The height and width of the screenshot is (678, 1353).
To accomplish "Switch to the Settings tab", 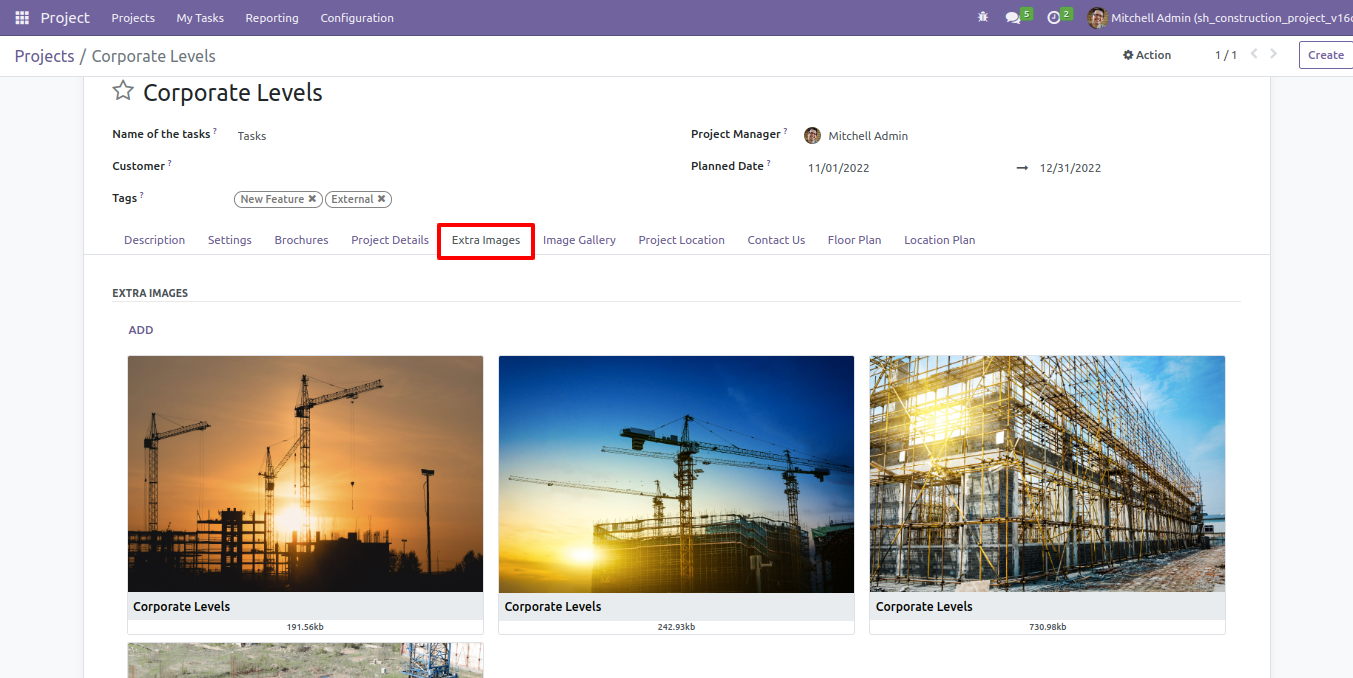I will (x=230, y=240).
